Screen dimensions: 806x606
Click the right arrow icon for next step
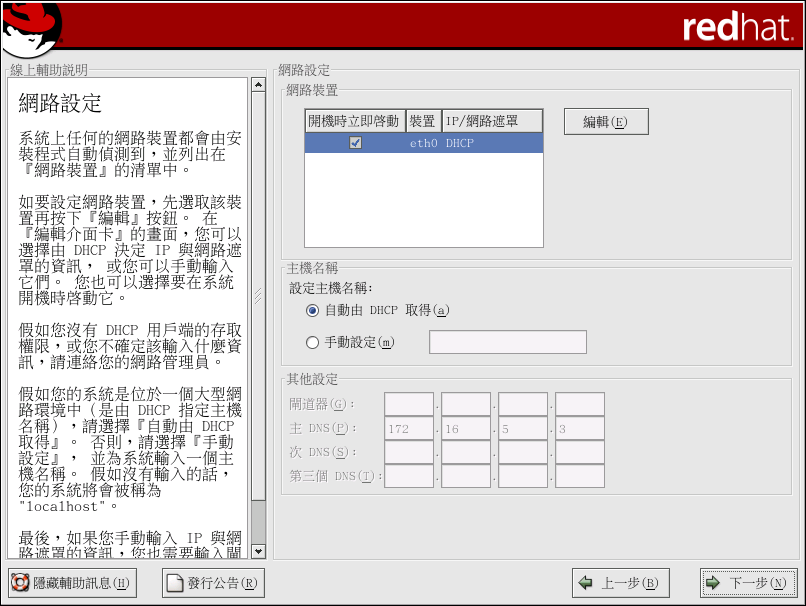pos(713,583)
